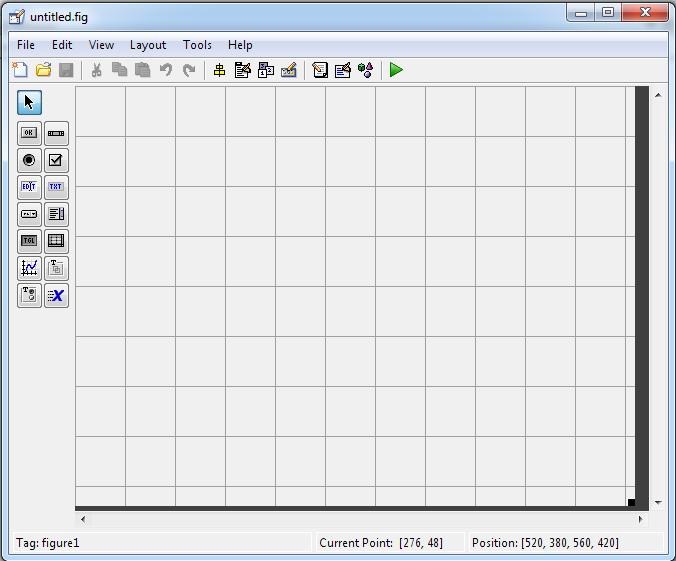Open the Tab Order Editor
This screenshot has height=561, width=676.
pyautogui.click(x=266, y=70)
